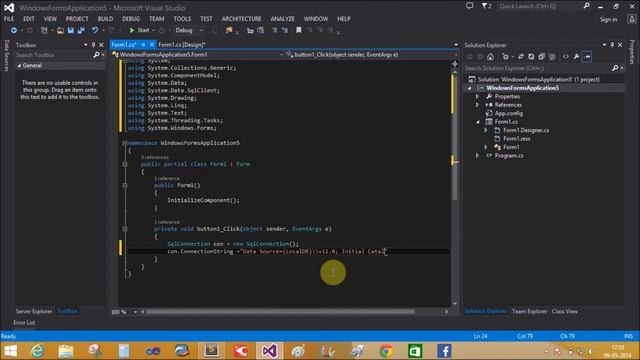Open Internet Explorer from the taskbar
Viewport: 640px width, 360px height.
coord(37,351)
